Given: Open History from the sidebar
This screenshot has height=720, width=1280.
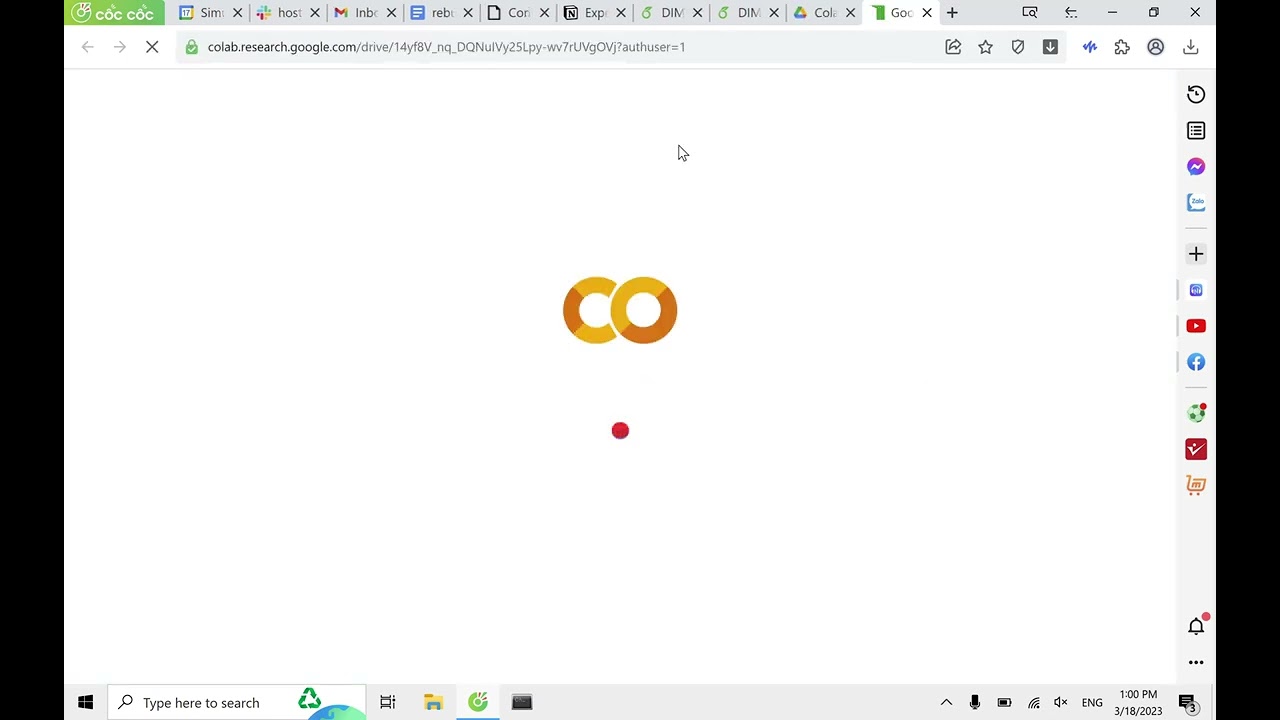Looking at the screenshot, I should point(1196,94).
